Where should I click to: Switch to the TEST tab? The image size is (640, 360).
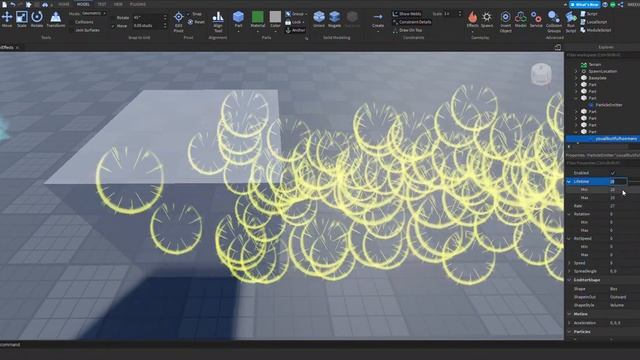pos(102,4)
